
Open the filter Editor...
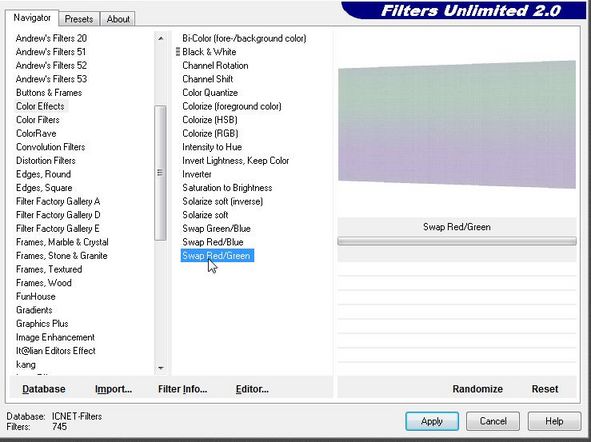(x=252, y=389)
